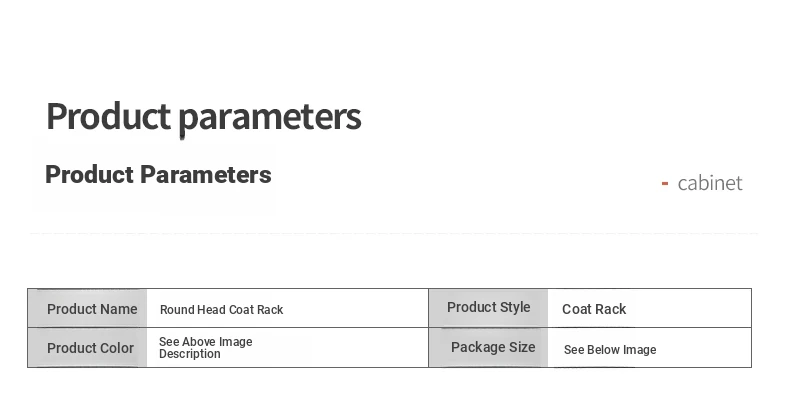Click the word 'Description' in color row

coord(189,354)
